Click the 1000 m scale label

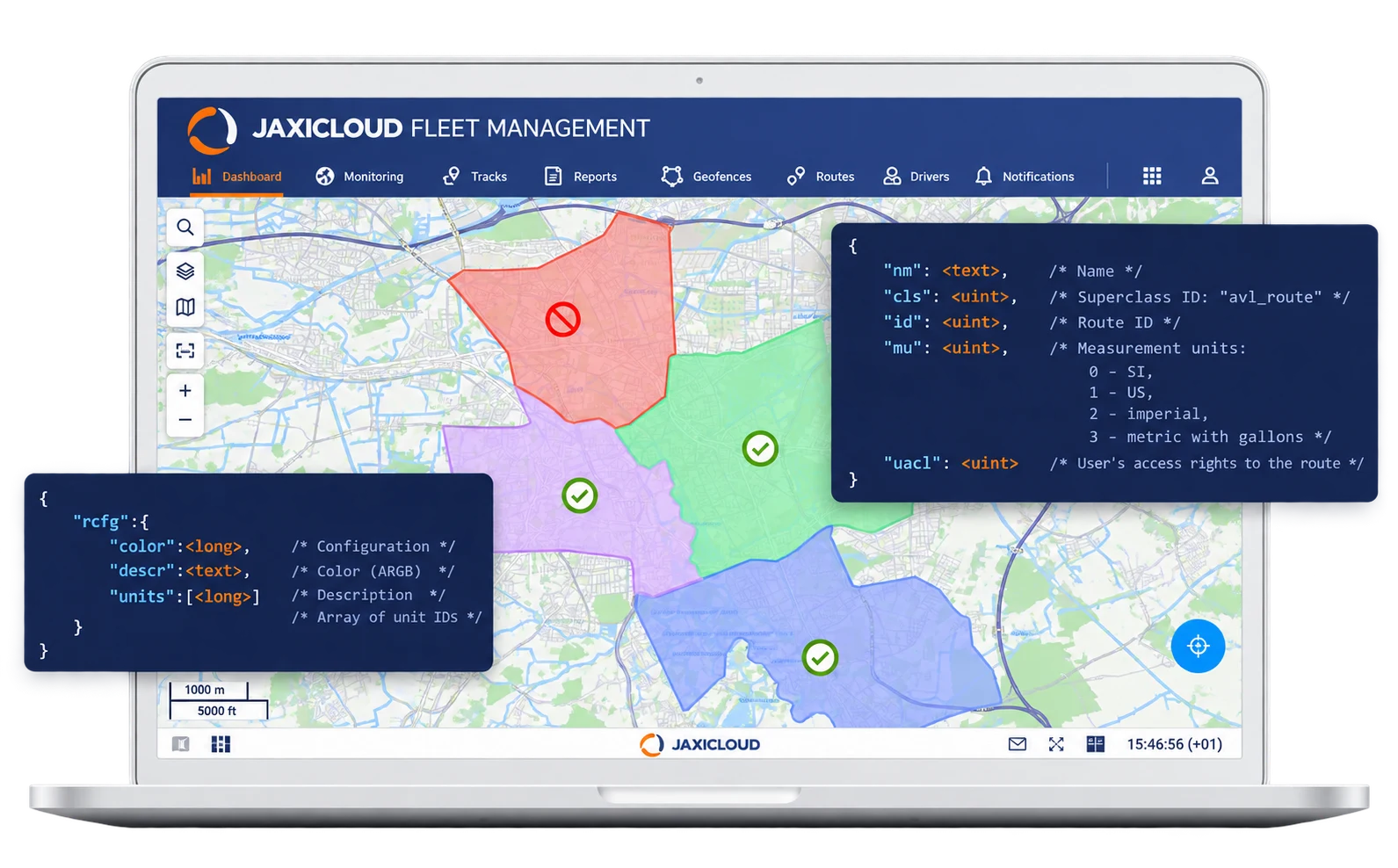205,690
